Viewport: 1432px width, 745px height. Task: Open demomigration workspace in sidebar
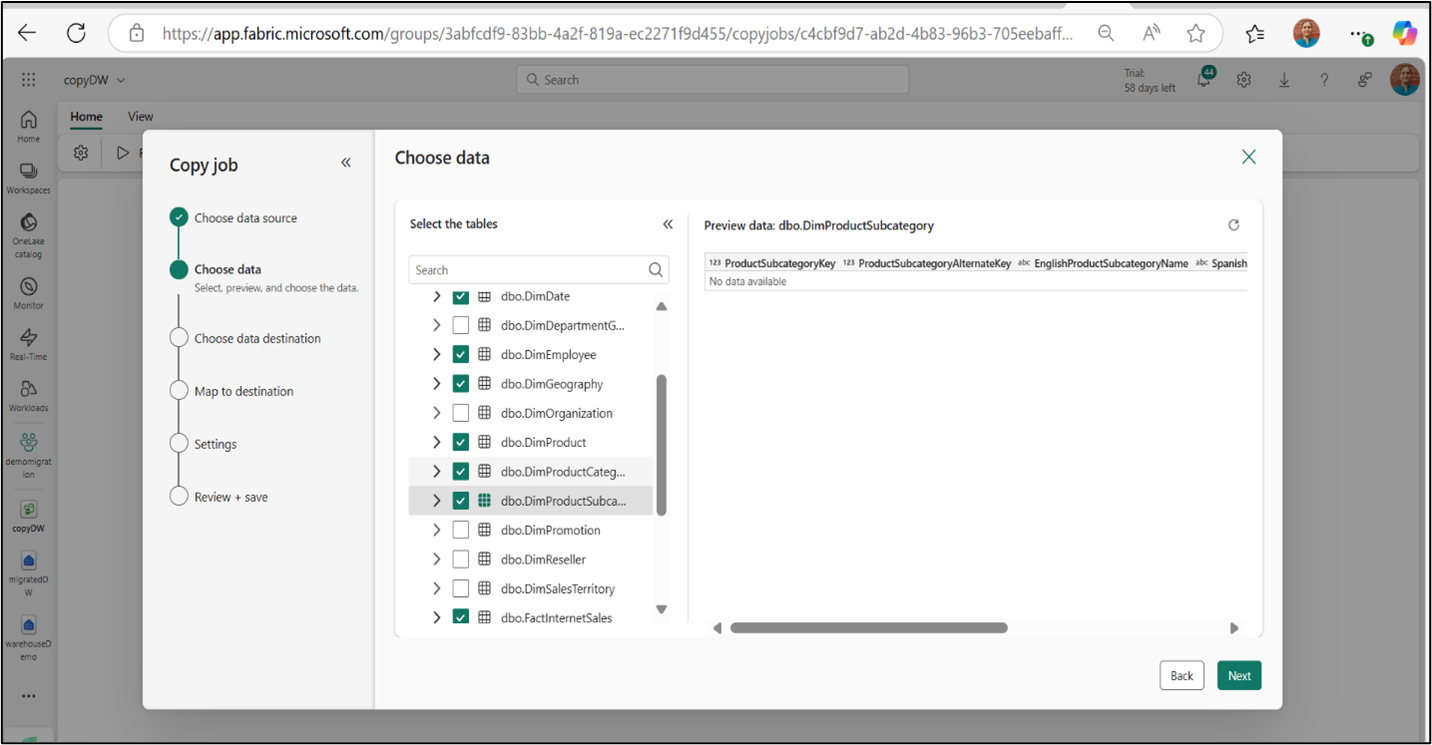click(x=28, y=455)
